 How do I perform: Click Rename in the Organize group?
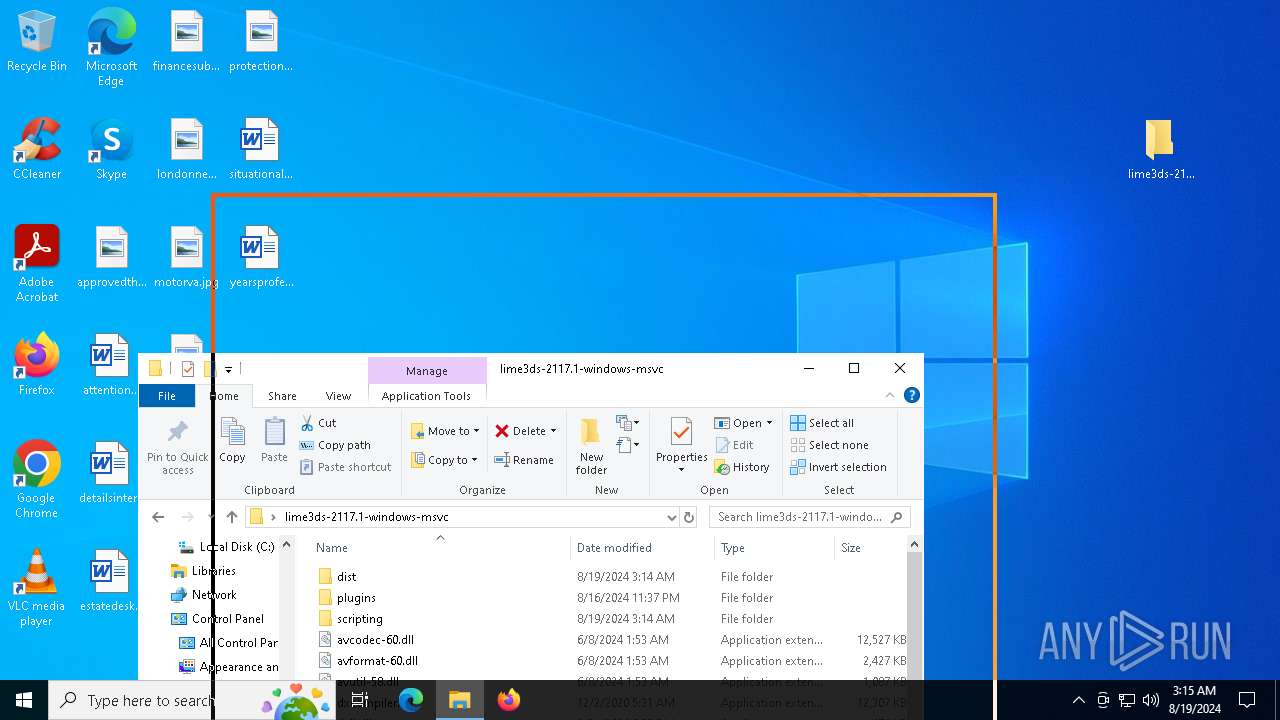524,460
